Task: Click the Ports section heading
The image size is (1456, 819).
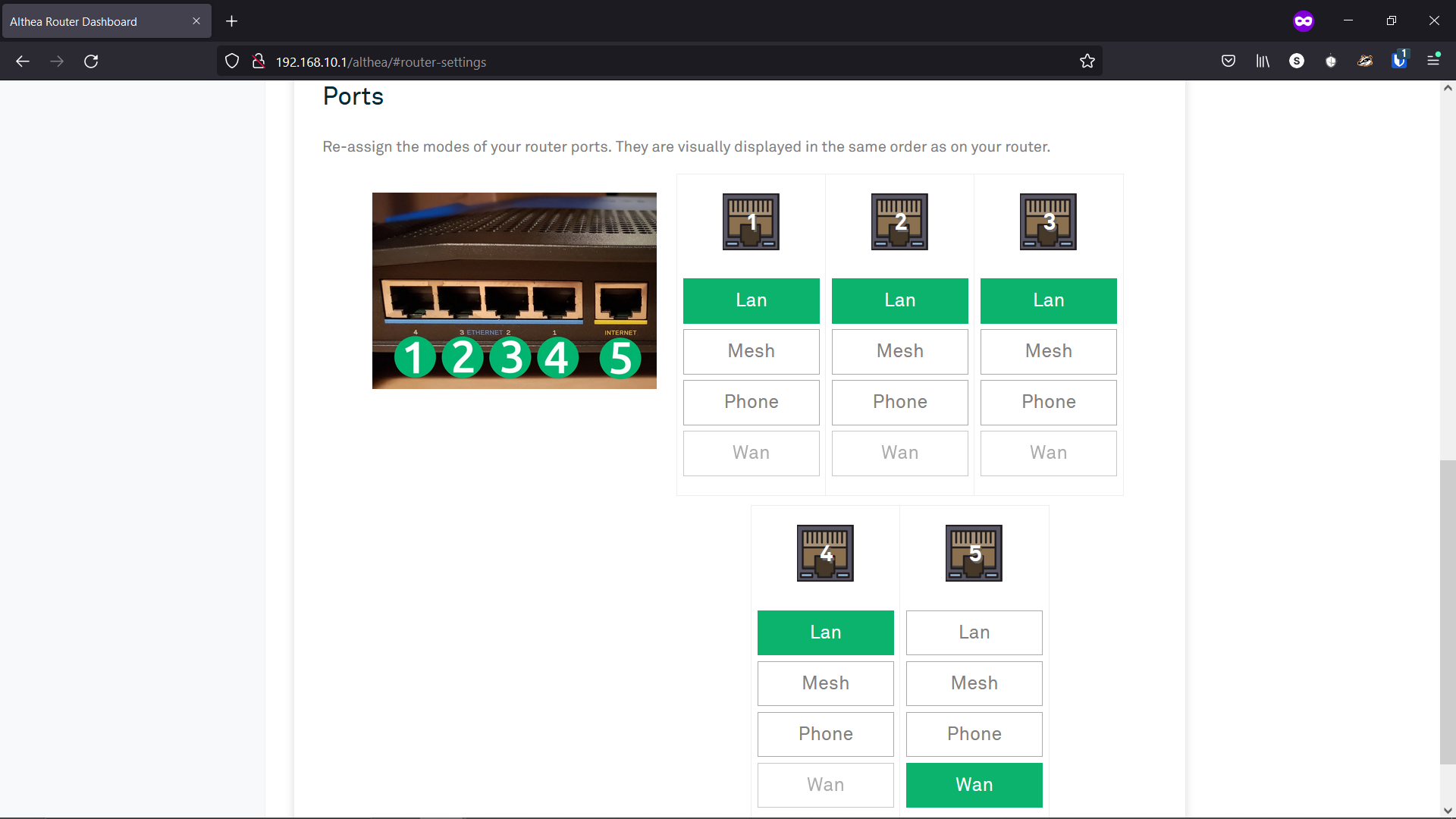Action: 353,96
